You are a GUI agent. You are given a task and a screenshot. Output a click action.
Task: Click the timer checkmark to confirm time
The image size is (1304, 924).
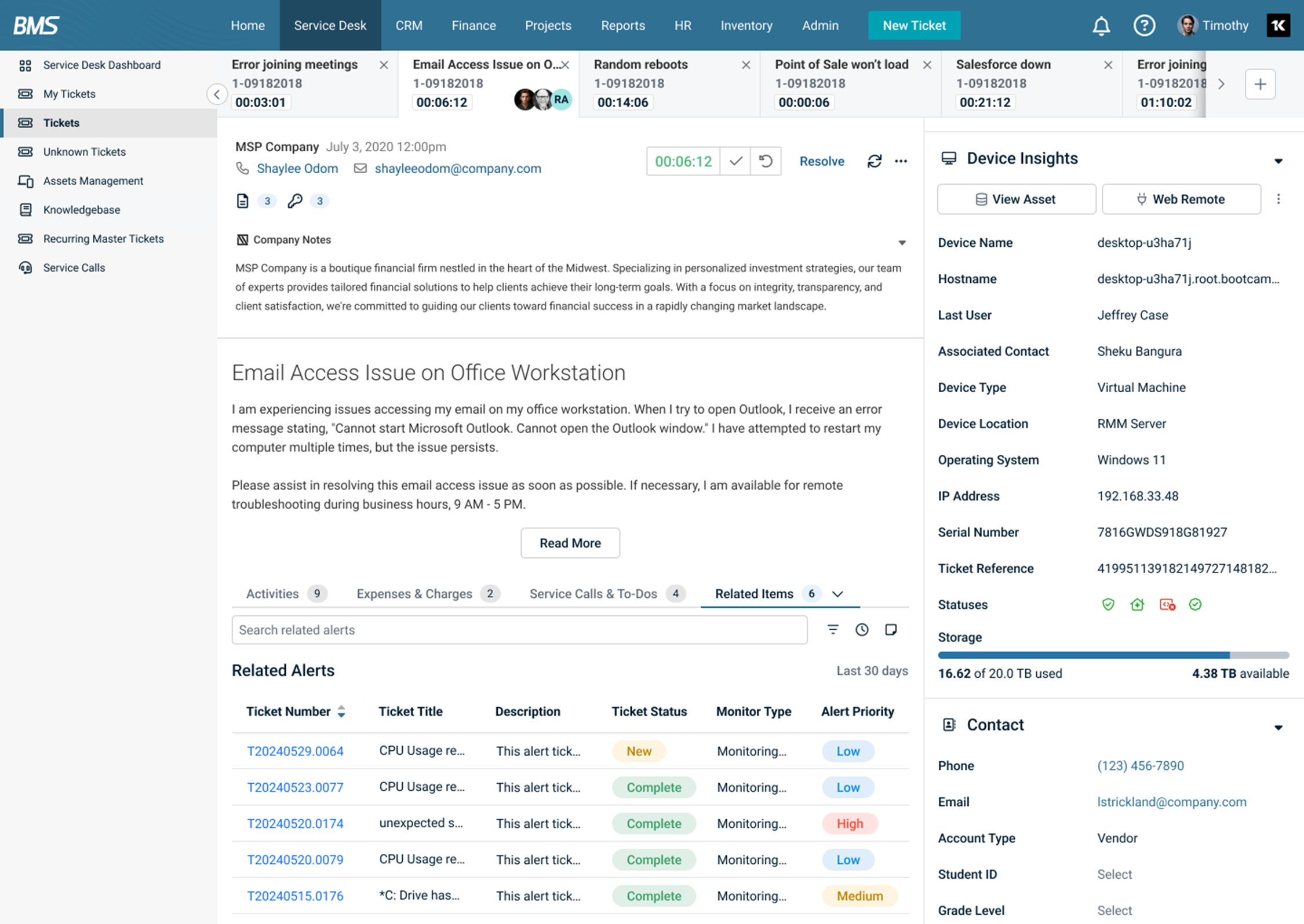pyautogui.click(x=735, y=161)
